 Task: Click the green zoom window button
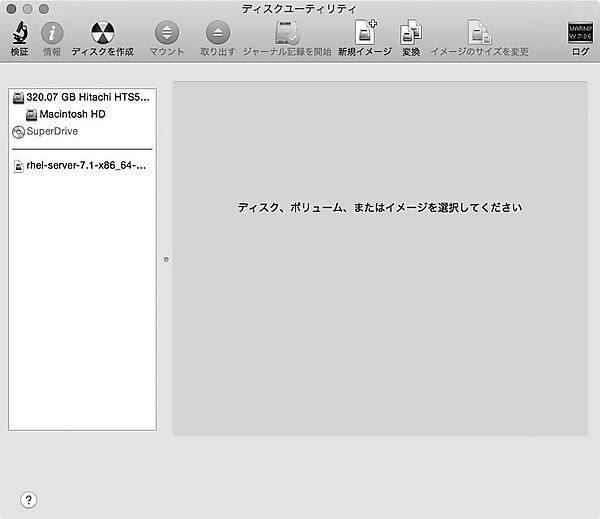[44, 8]
